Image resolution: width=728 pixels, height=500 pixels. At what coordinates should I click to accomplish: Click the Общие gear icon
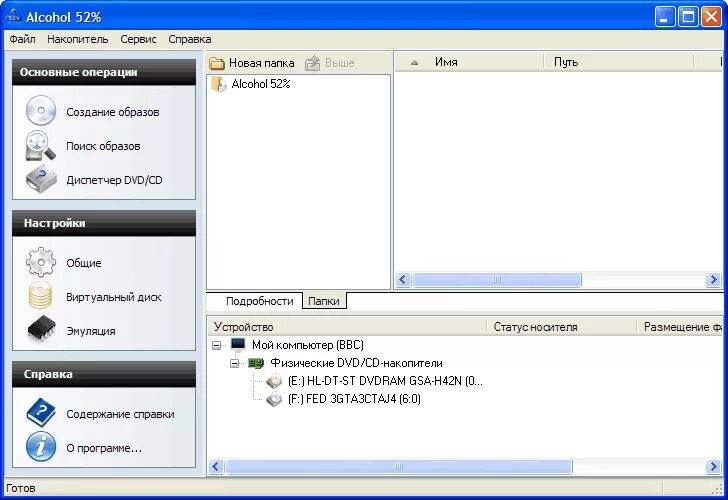[41, 262]
